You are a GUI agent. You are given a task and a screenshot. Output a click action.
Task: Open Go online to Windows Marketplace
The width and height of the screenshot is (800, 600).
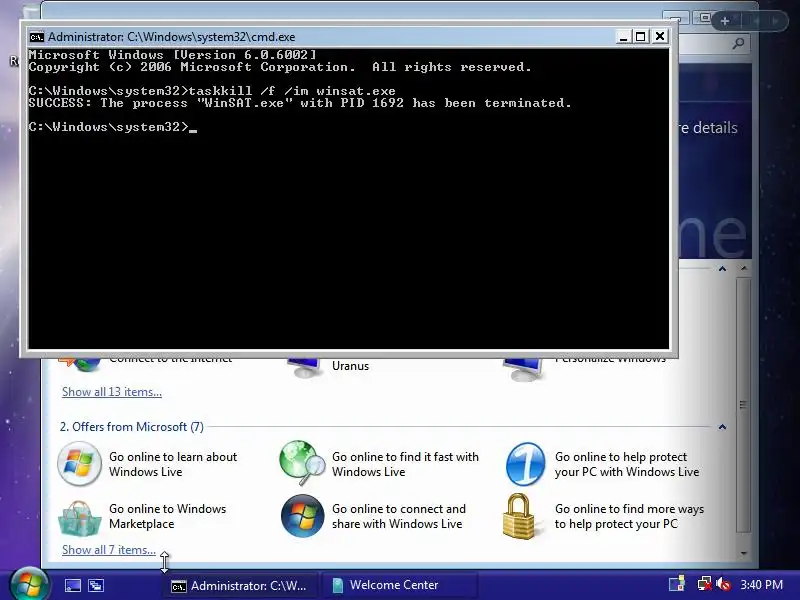[x=167, y=516]
